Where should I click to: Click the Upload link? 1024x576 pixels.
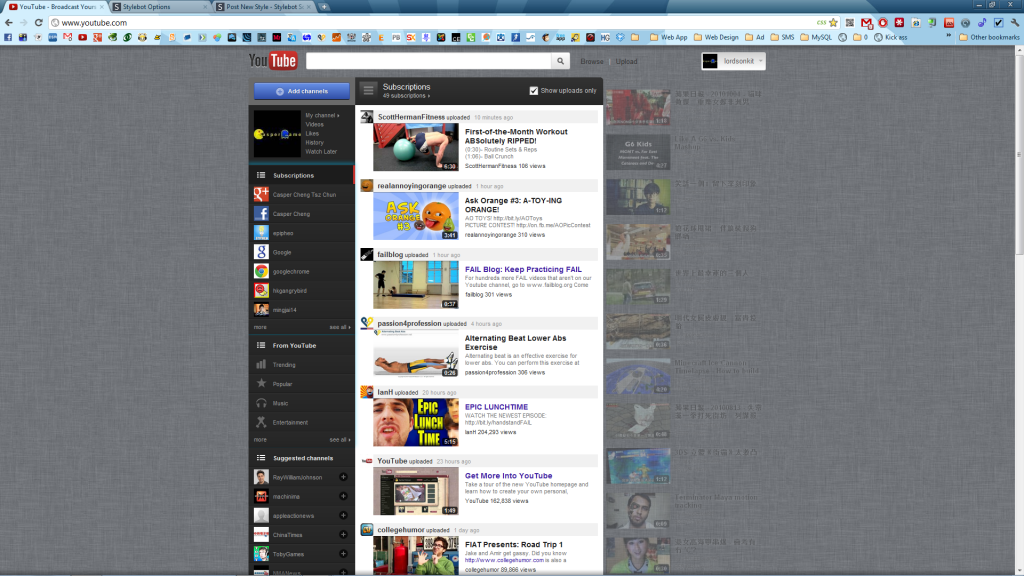[626, 61]
